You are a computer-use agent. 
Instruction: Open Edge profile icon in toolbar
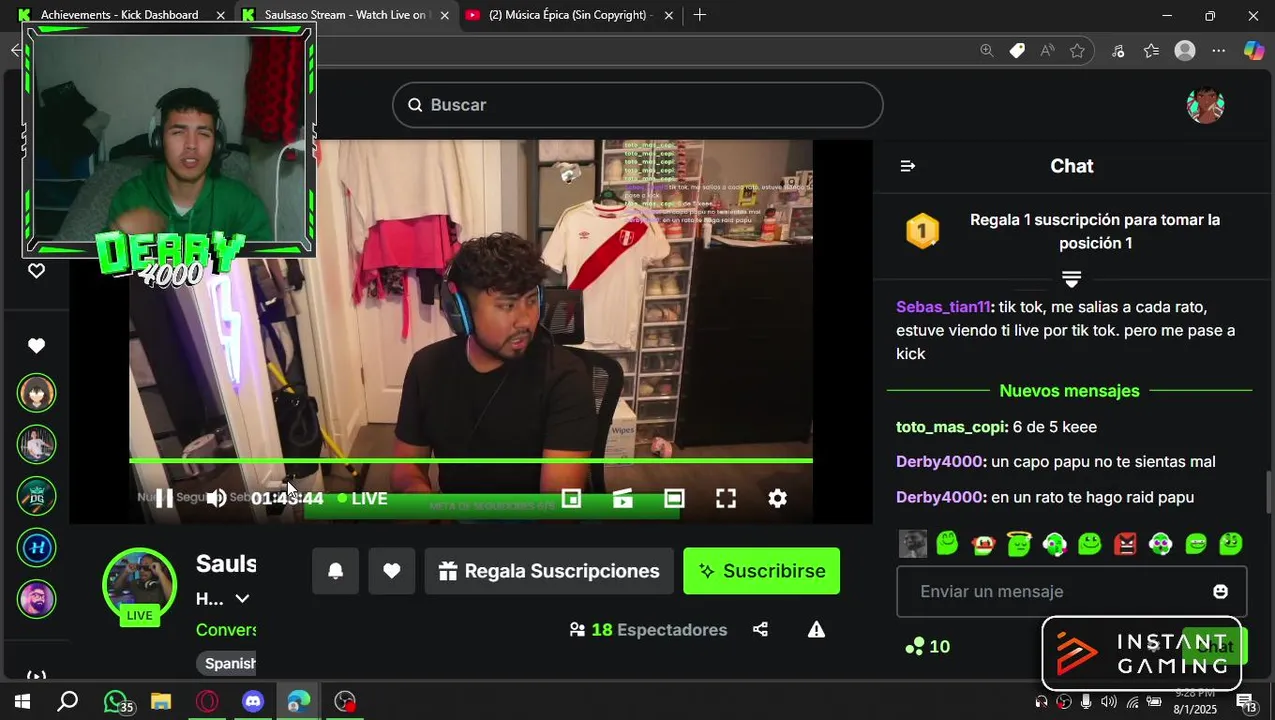pyautogui.click(x=1185, y=51)
